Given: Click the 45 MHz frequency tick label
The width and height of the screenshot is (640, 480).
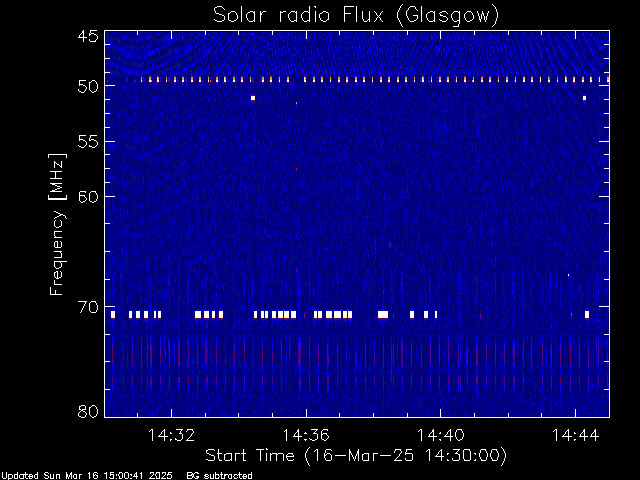Looking at the screenshot, I should [x=88, y=37].
